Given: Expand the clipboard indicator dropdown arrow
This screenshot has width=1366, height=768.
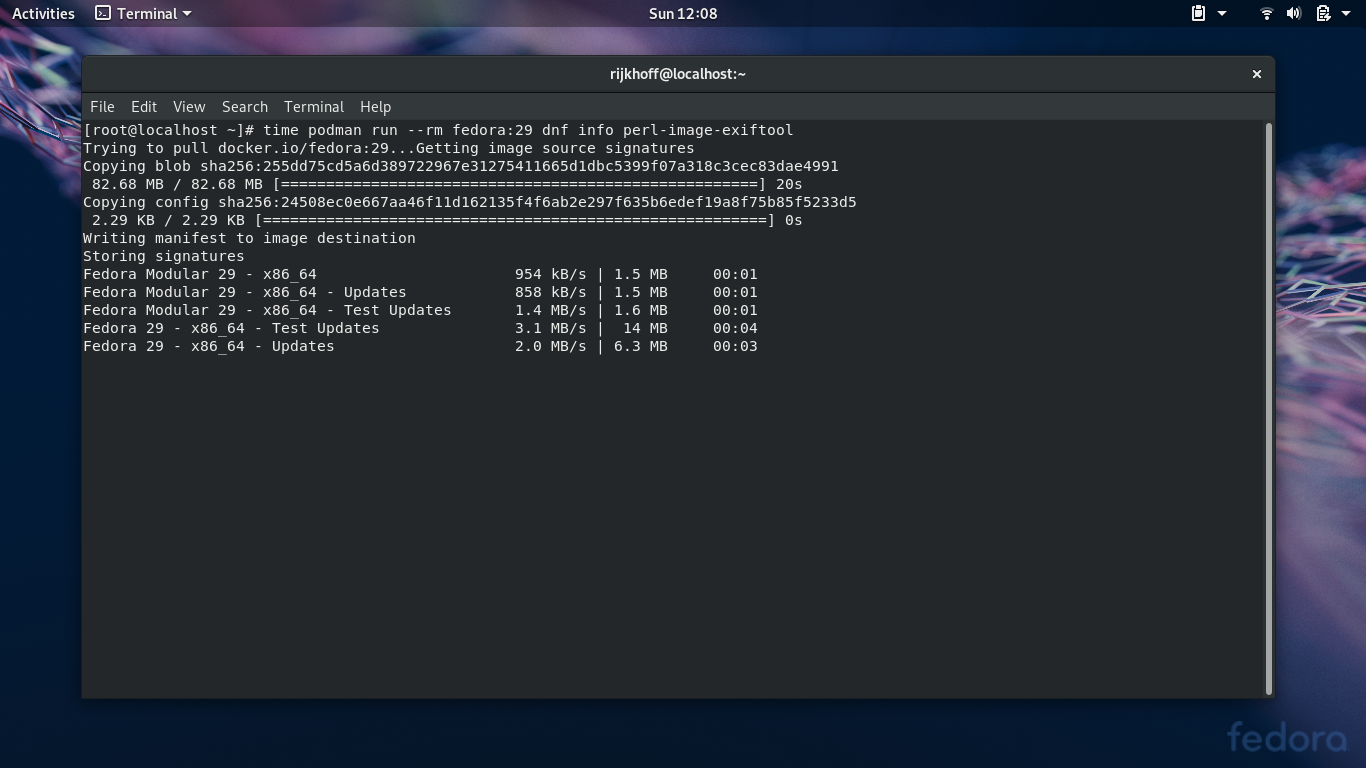Looking at the screenshot, I should [1222, 14].
